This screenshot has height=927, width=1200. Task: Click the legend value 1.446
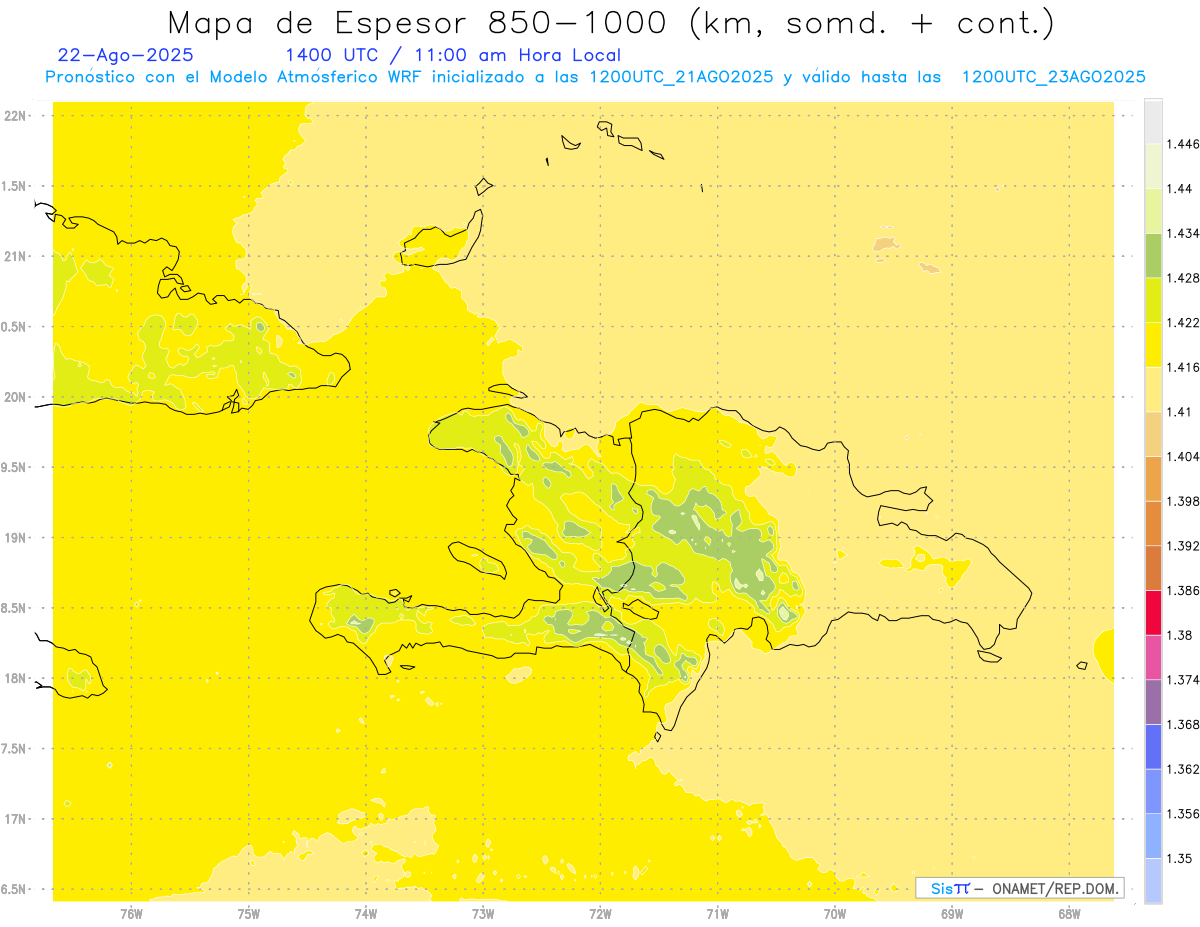[1183, 144]
